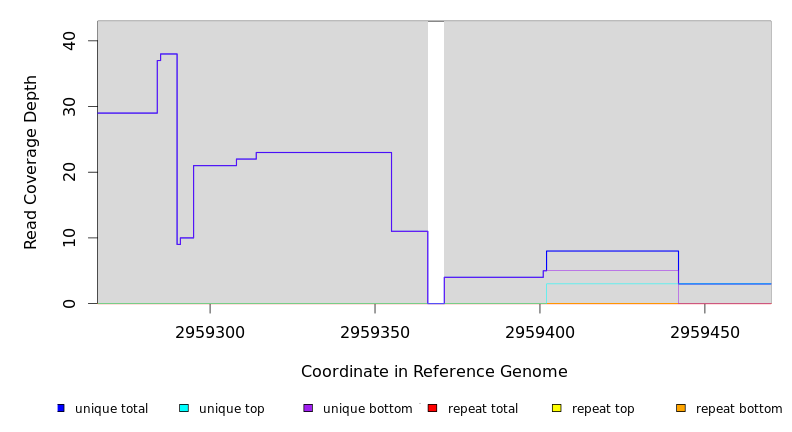Click the "repeat bottom" legend label
This screenshot has width=792, height=432.
click(x=739, y=409)
